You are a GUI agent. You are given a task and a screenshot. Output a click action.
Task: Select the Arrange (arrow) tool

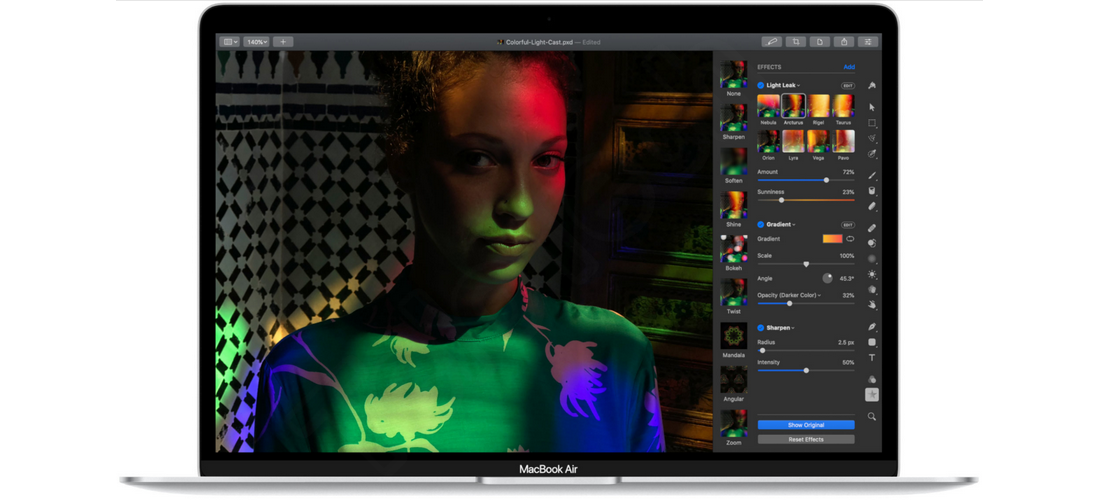coord(872,107)
